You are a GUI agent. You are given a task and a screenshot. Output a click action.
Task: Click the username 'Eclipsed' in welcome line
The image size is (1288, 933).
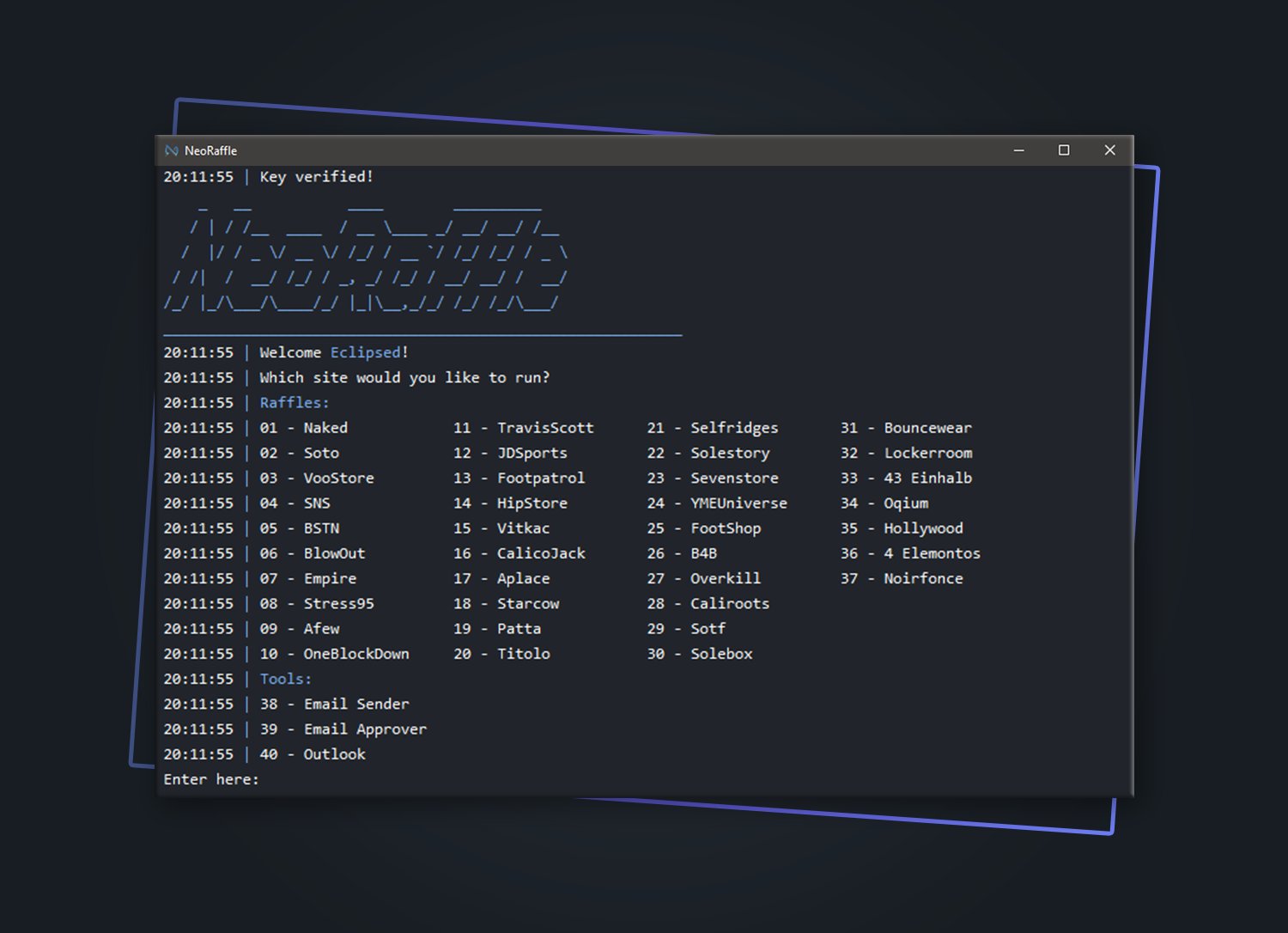pyautogui.click(x=365, y=352)
